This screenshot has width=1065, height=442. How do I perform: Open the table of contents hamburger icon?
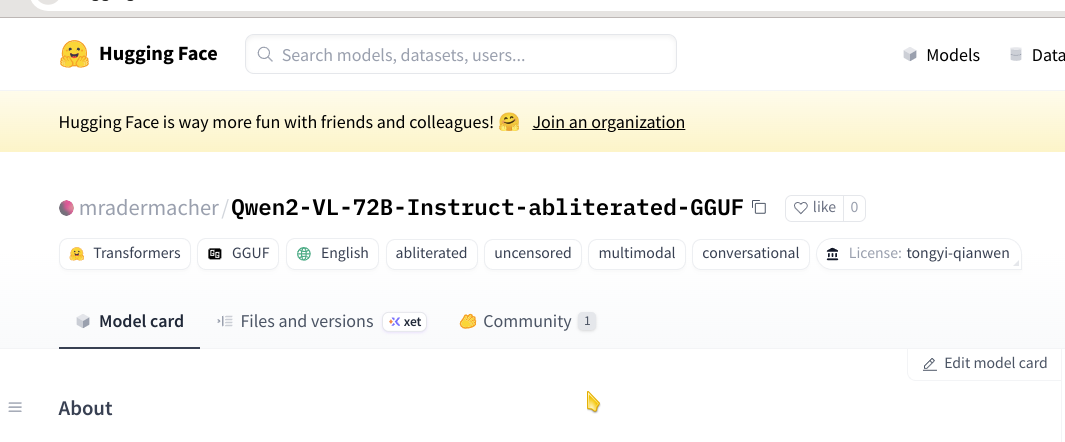point(15,407)
